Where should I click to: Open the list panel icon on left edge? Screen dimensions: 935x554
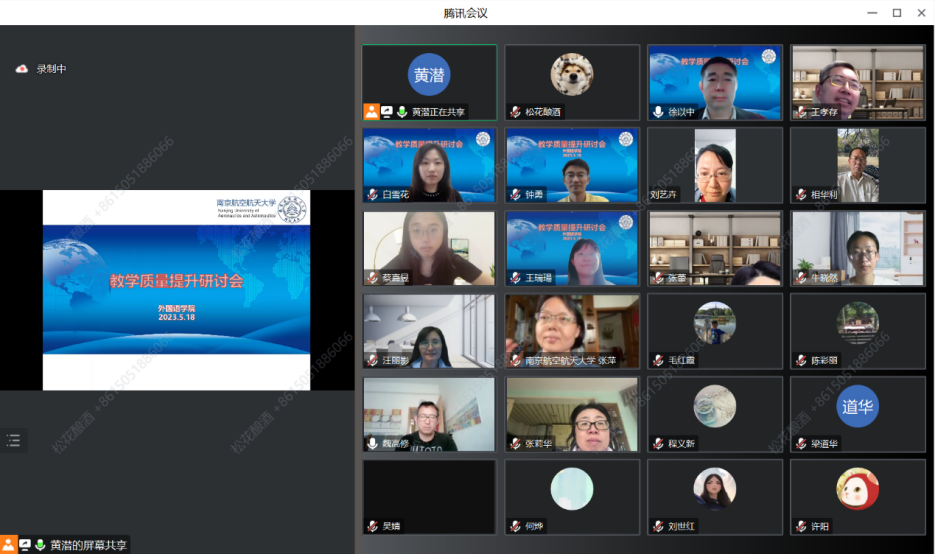13,440
